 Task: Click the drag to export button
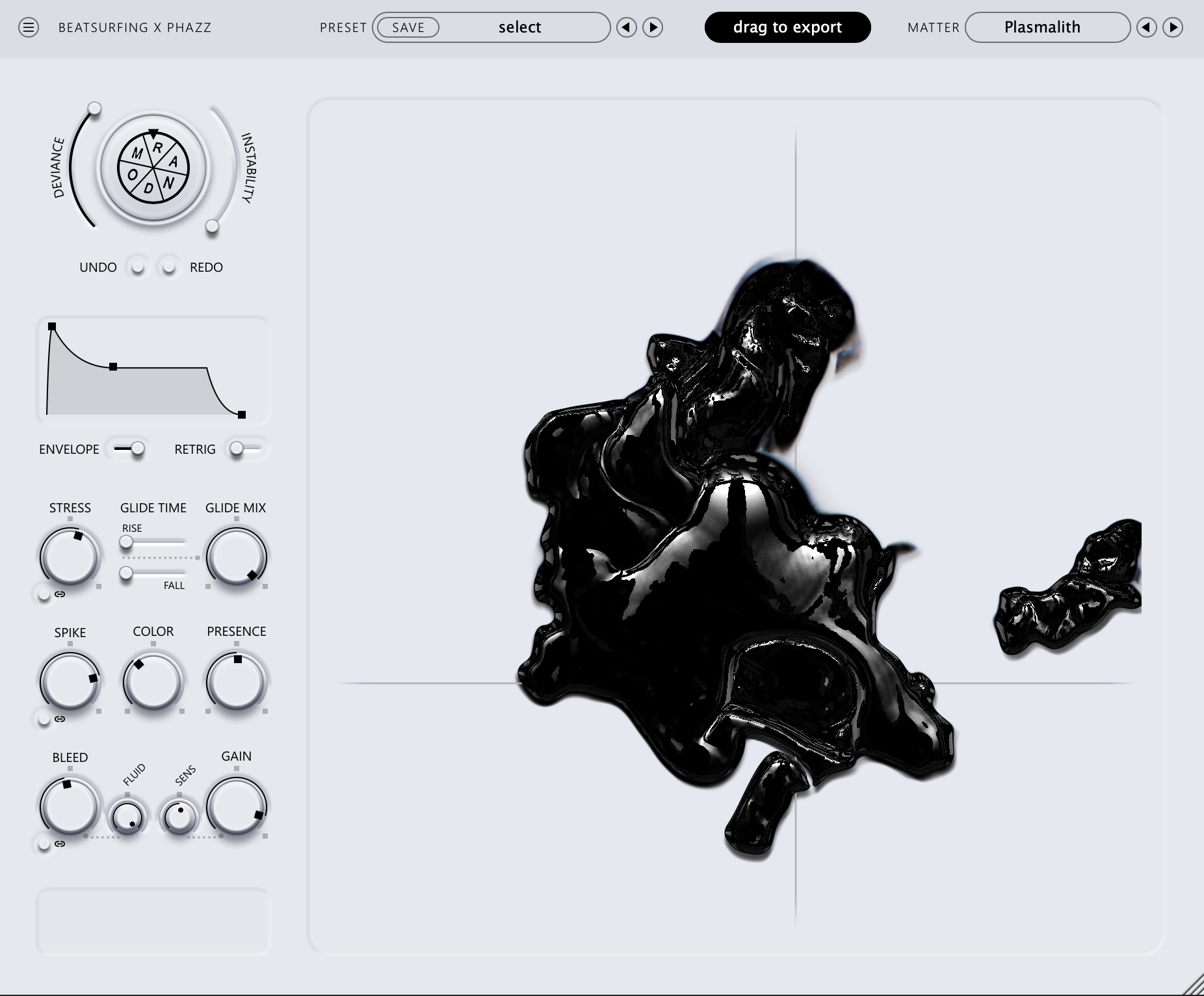(x=788, y=27)
